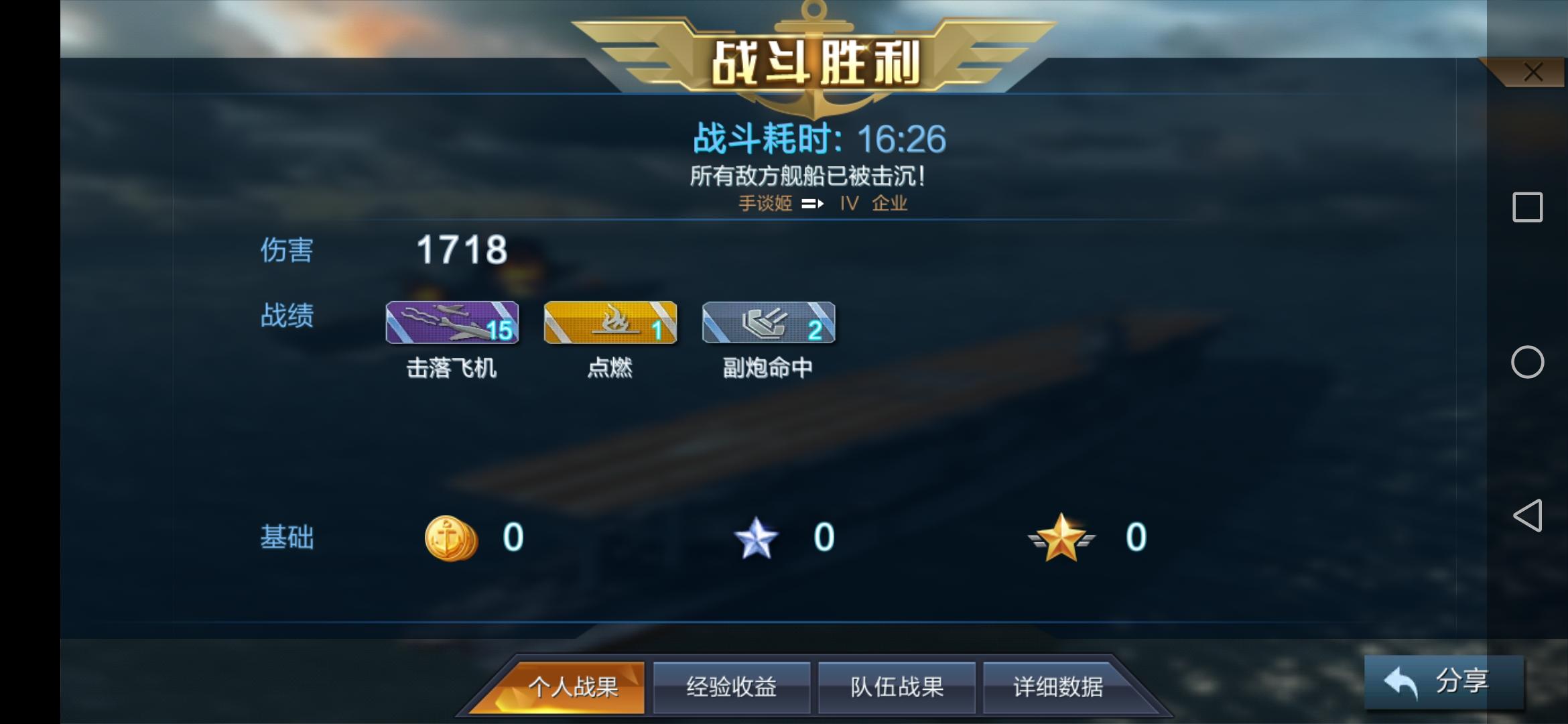Switch to 经验收益 tab
The height and width of the screenshot is (724, 1568).
point(732,687)
